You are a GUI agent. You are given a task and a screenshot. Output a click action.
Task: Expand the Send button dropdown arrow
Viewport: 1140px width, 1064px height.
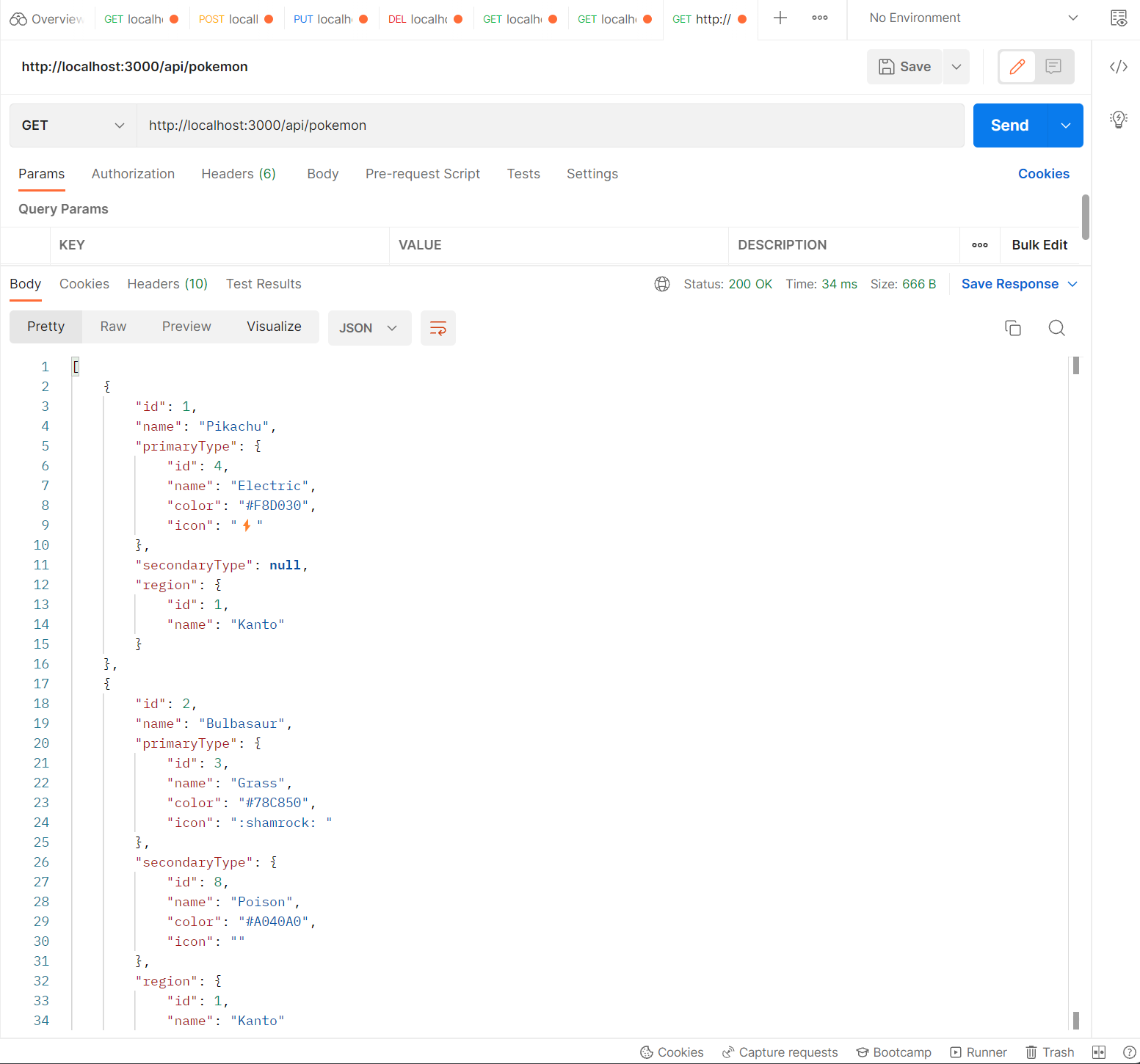click(x=1065, y=125)
